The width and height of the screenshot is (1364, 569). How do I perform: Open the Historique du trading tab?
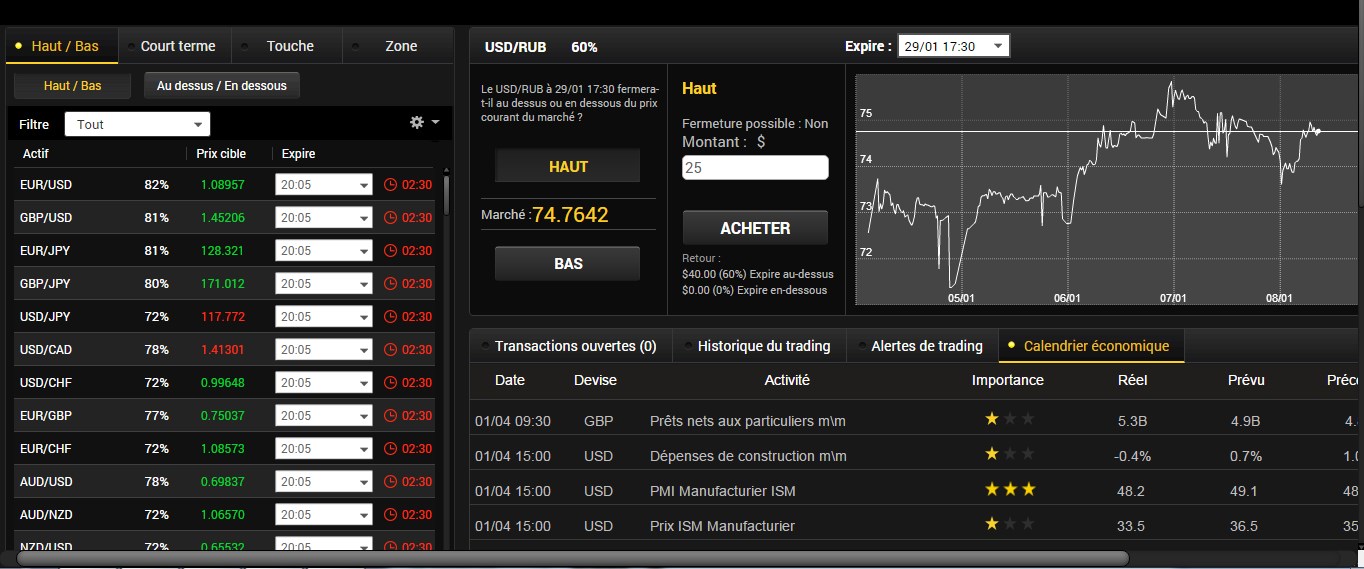click(x=760, y=346)
